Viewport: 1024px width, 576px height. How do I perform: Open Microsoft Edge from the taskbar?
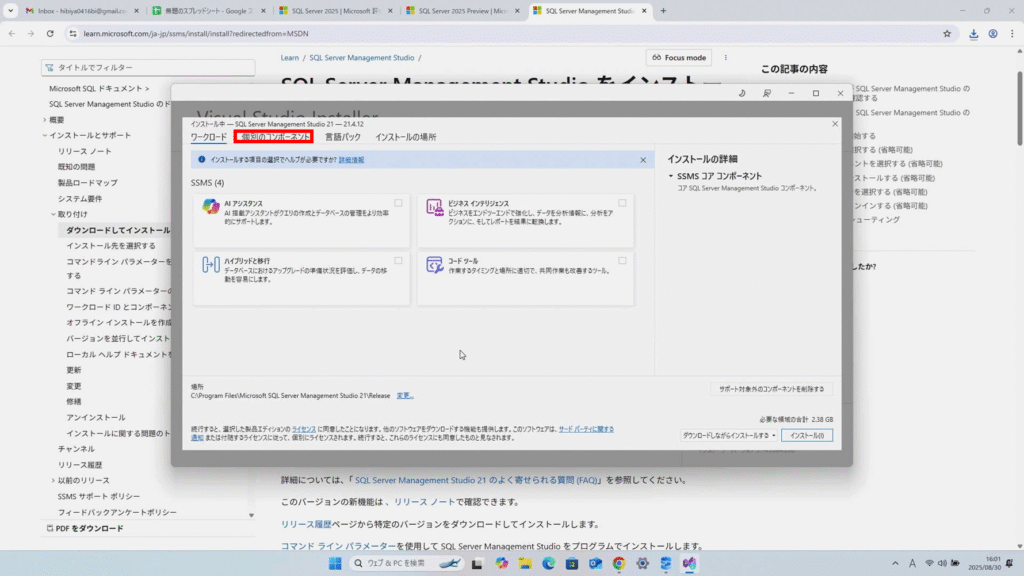click(548, 563)
